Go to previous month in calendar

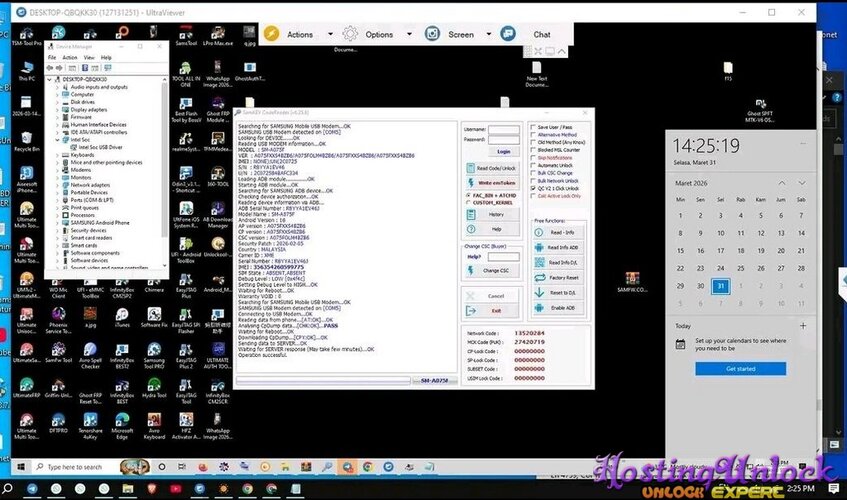(782, 184)
